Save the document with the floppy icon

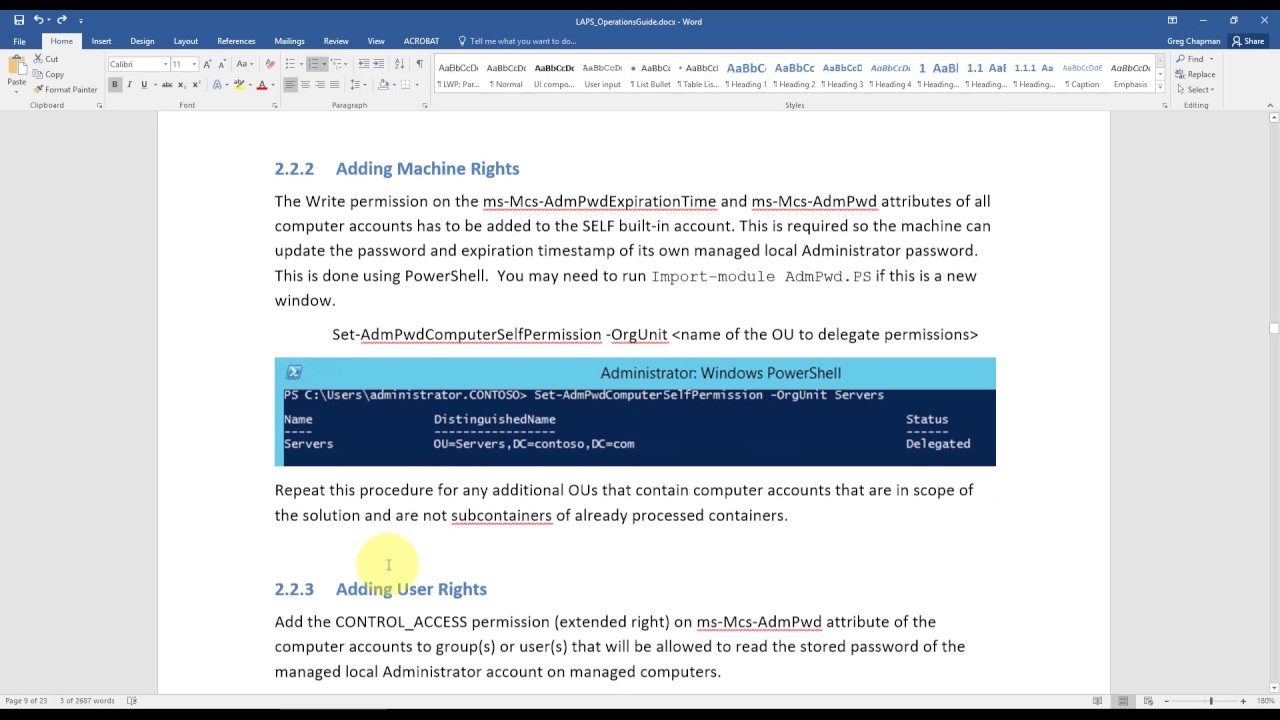coord(19,20)
